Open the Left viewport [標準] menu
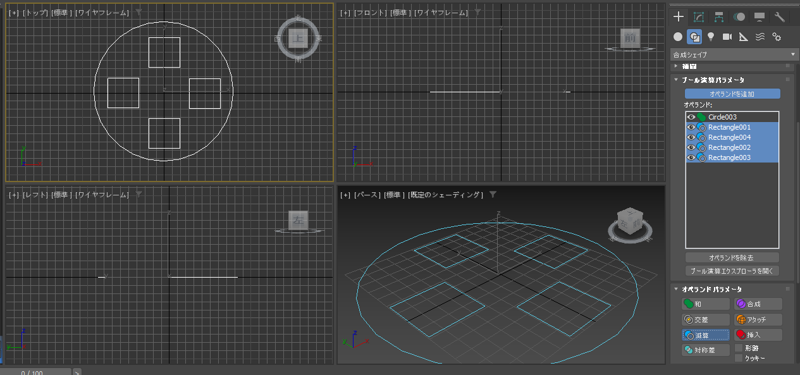800x375 pixels. click(62, 195)
